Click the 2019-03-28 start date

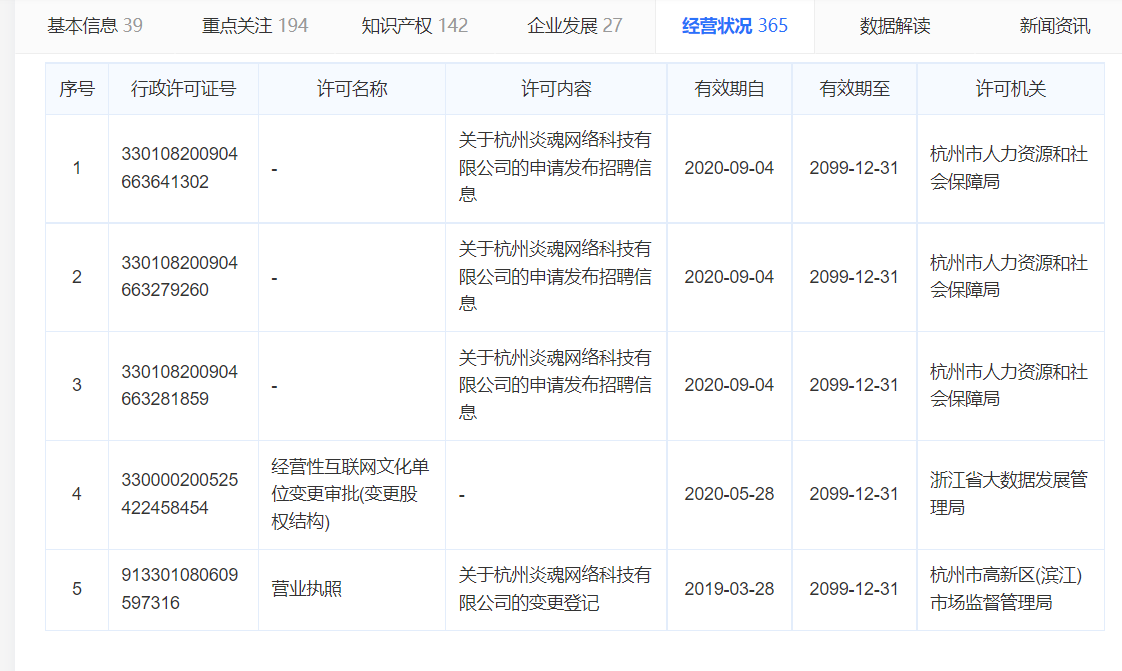point(729,589)
